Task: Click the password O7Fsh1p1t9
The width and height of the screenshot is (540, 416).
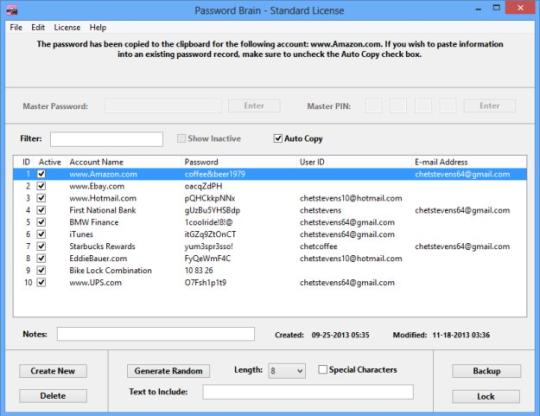Action: (205, 283)
